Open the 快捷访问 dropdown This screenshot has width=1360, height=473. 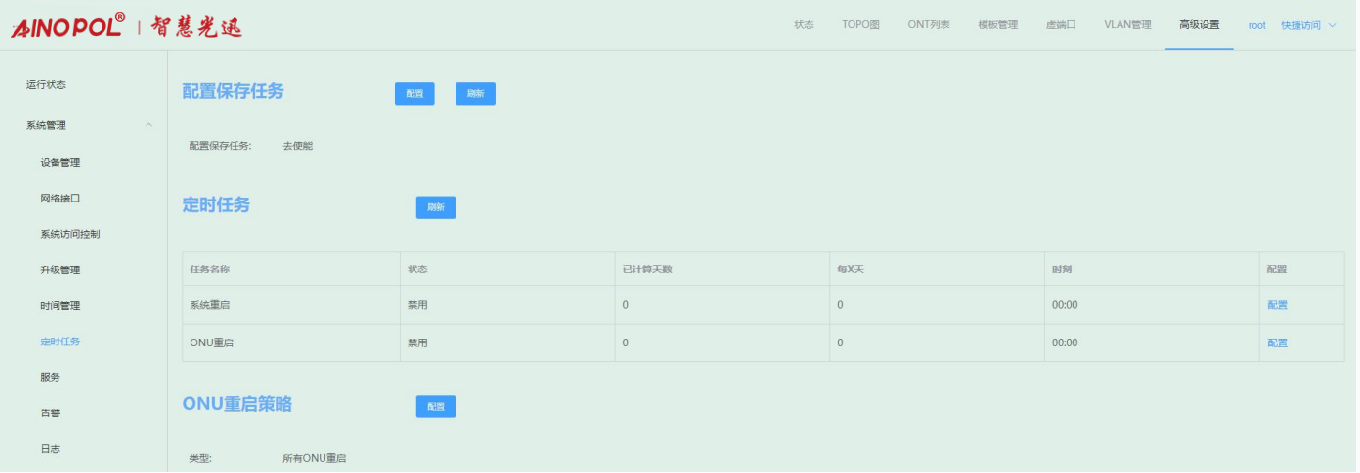point(1308,25)
